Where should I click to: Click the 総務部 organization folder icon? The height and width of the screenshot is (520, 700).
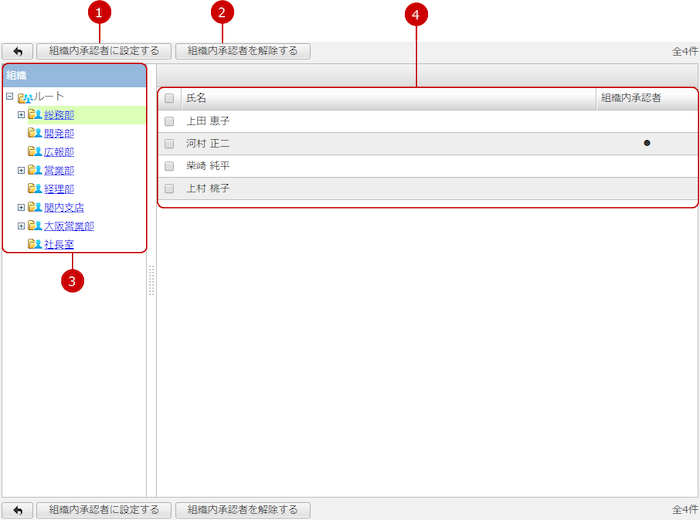(x=35, y=115)
